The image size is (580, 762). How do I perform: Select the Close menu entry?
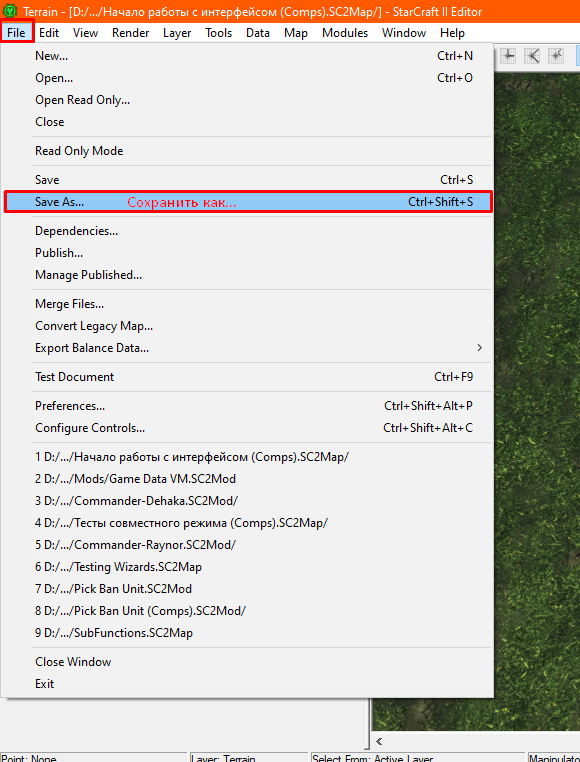(x=248, y=121)
